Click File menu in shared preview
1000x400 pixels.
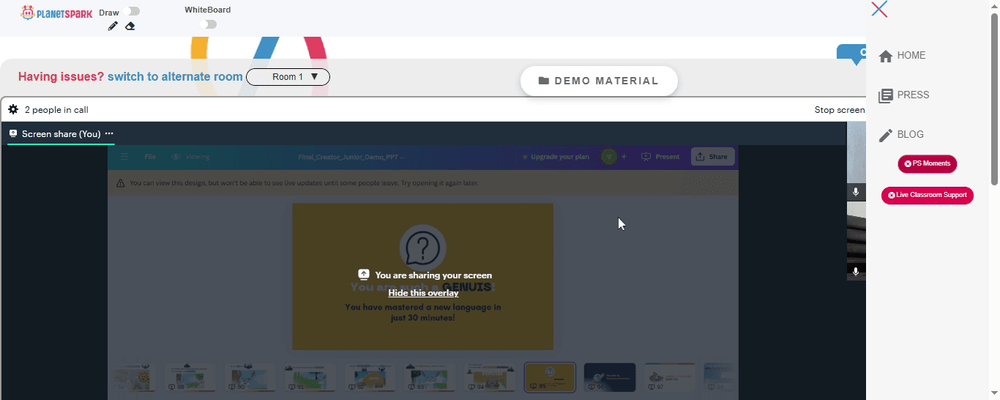[150, 156]
